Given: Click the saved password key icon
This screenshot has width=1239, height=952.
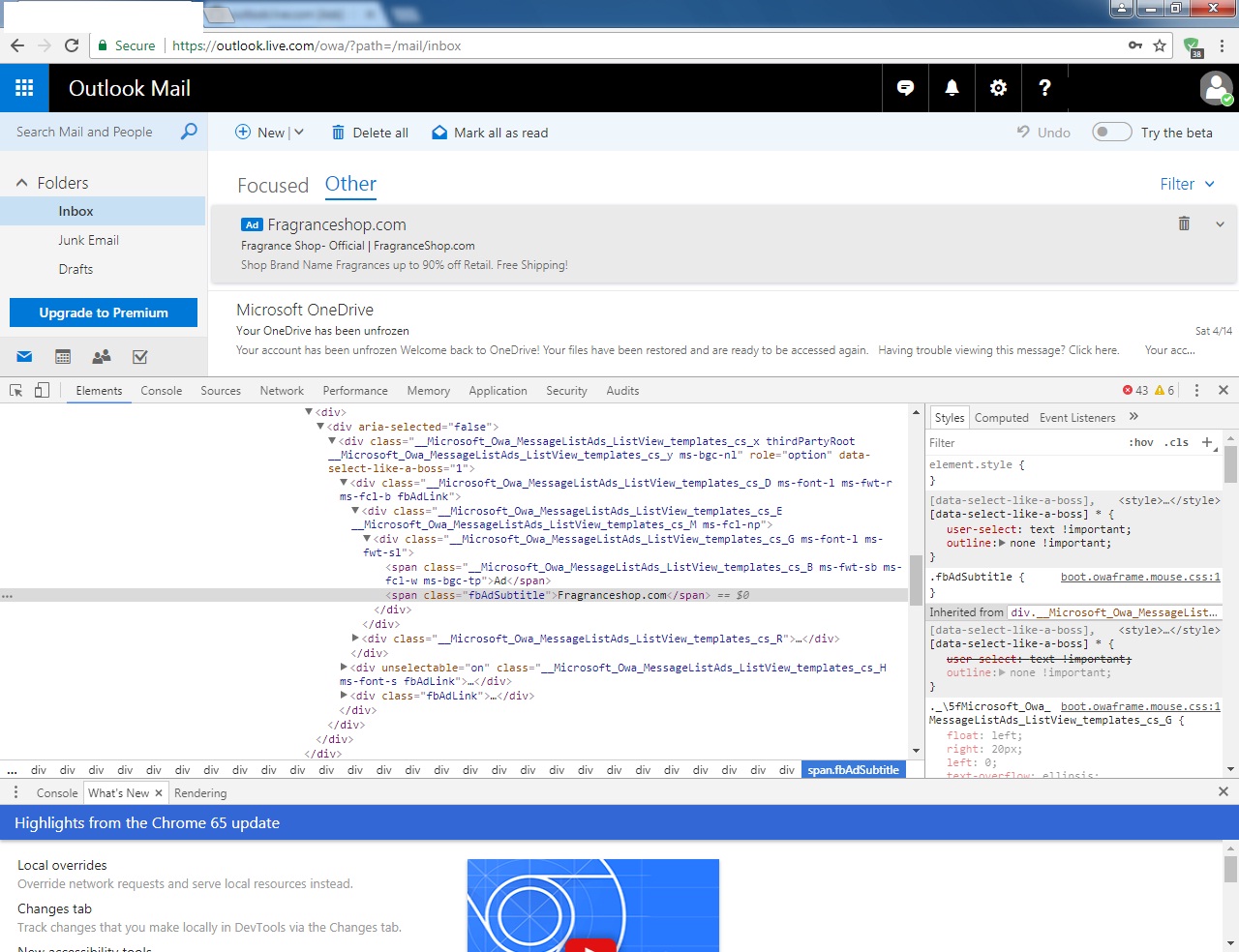Looking at the screenshot, I should click(x=1135, y=45).
